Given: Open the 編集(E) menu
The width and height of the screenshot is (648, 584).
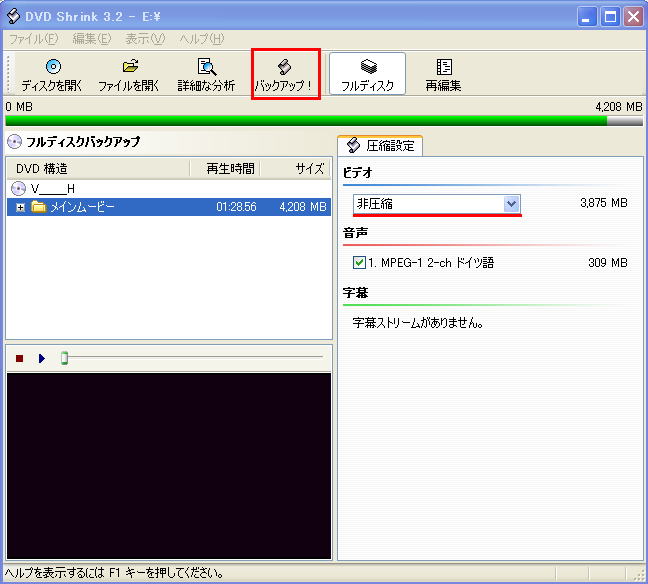Looking at the screenshot, I should point(92,39).
